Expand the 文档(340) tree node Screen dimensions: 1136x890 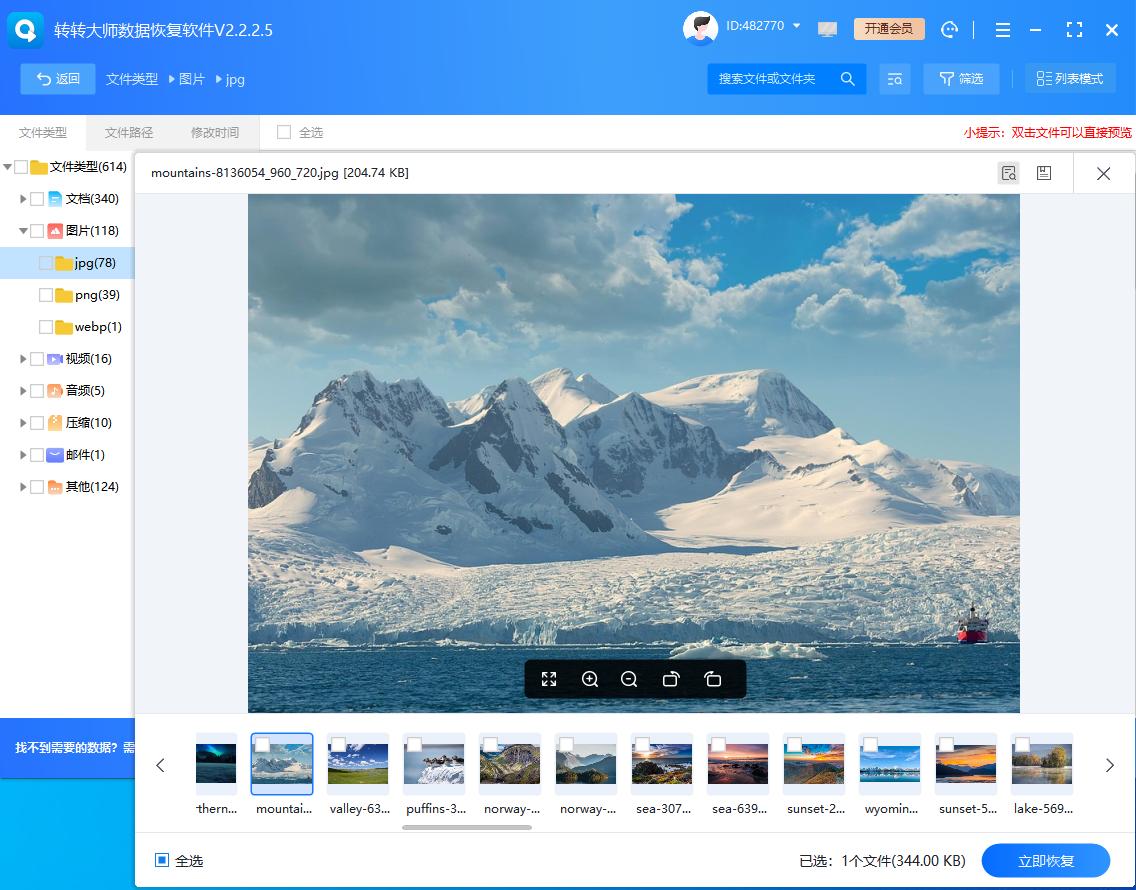(x=24, y=198)
